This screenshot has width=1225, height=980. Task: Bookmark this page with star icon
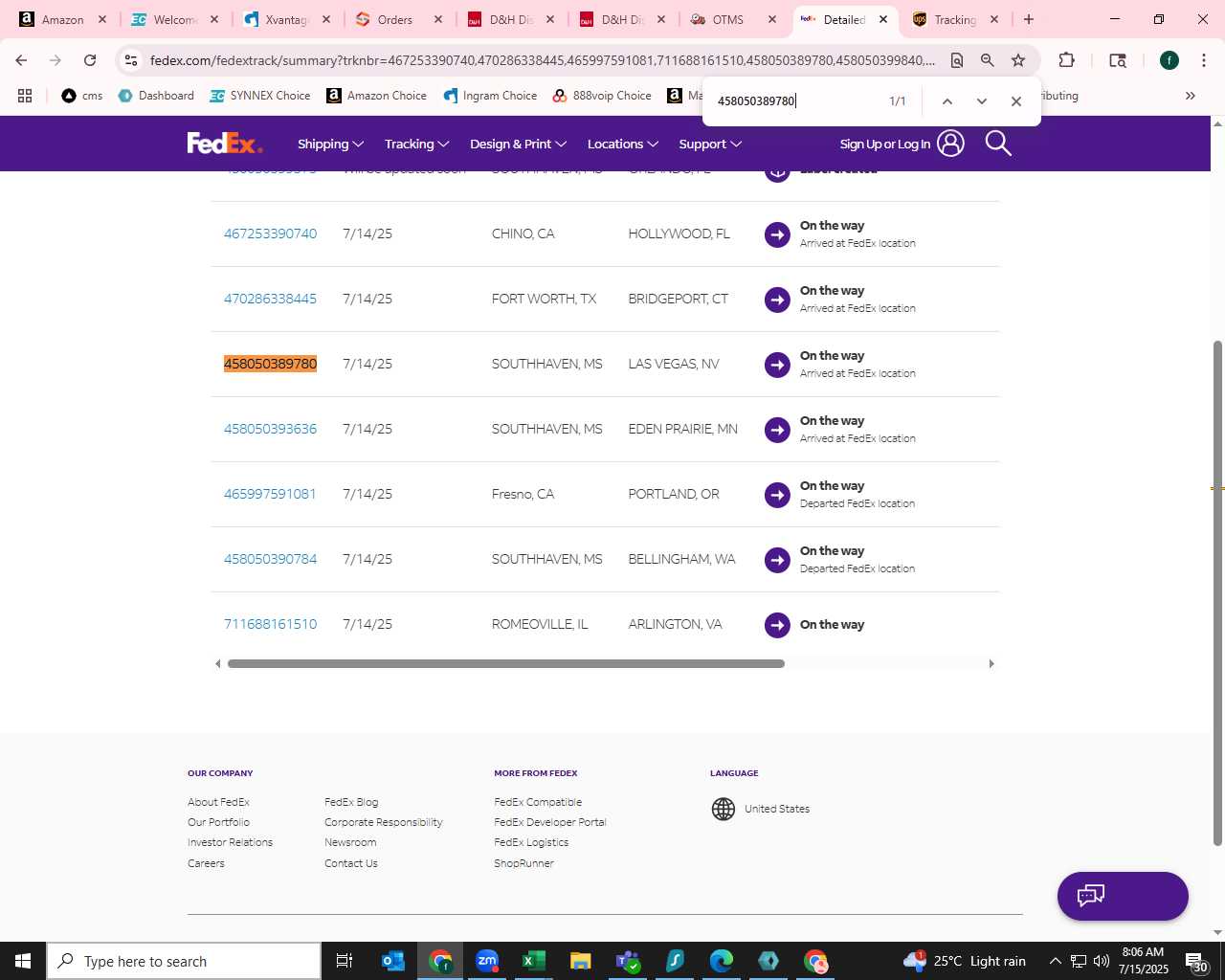(1018, 60)
